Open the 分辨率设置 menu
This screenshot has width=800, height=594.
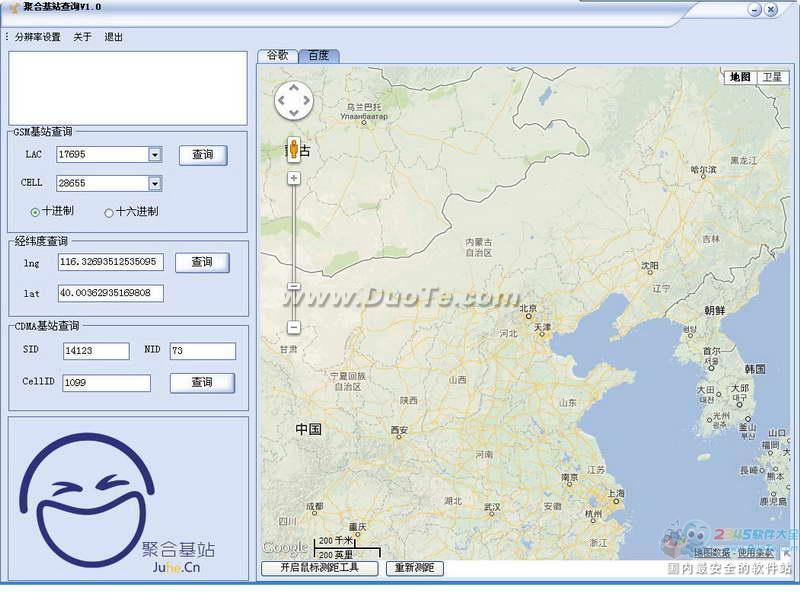click(x=37, y=37)
